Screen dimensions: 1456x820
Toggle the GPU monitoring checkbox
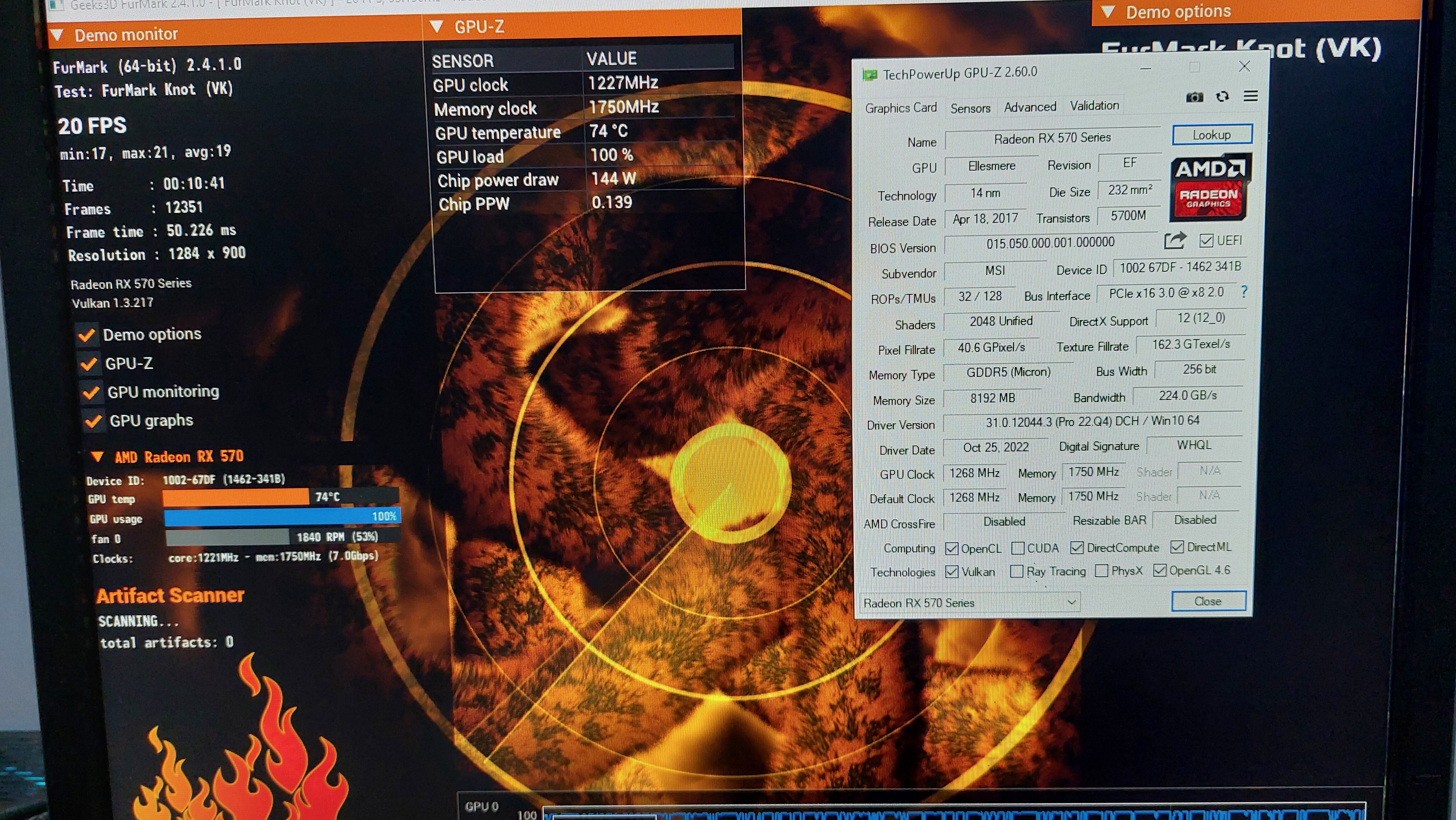coord(92,392)
